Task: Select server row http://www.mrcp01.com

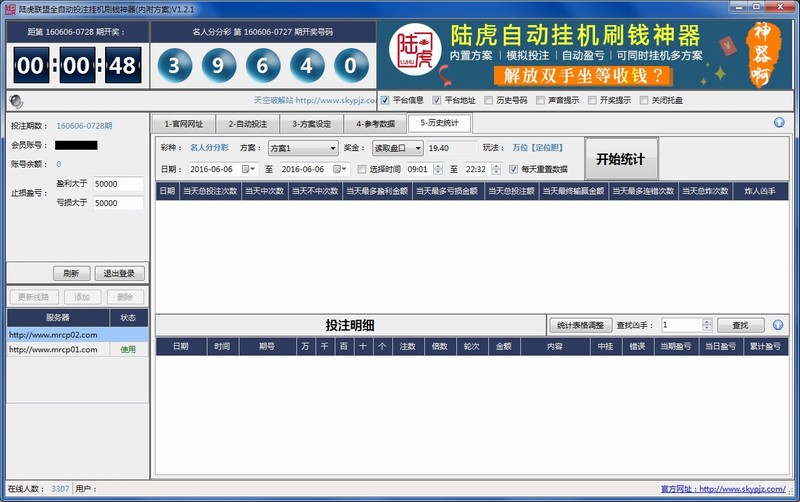Action: (x=55, y=349)
